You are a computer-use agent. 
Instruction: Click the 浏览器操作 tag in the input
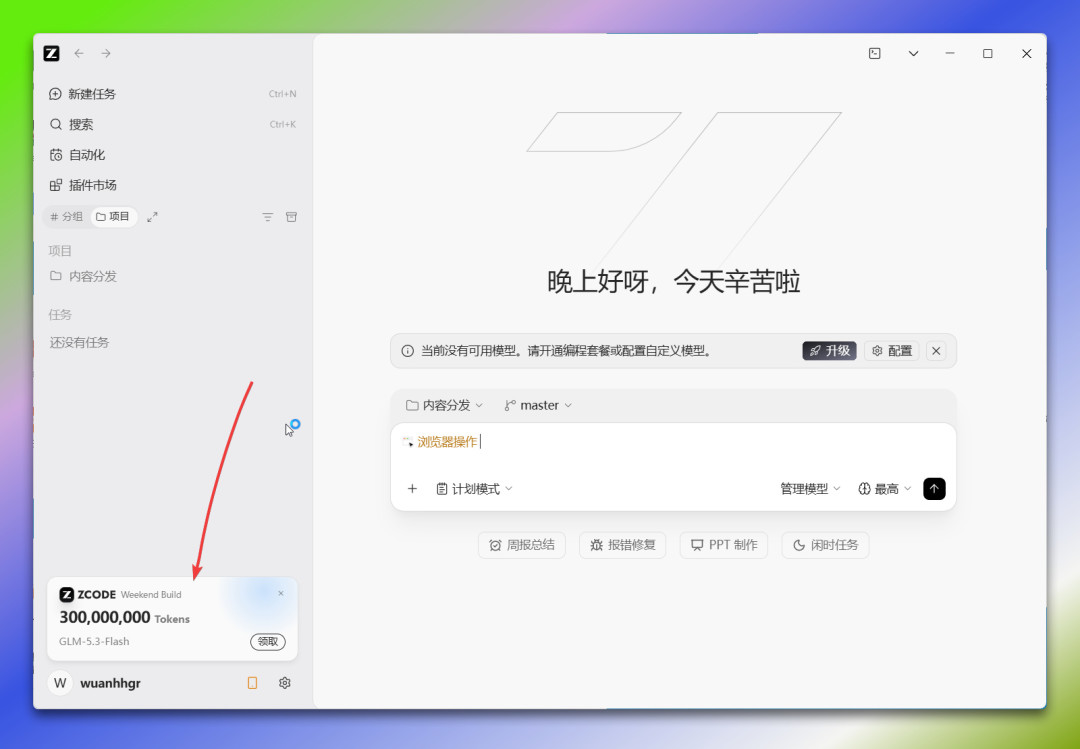440,442
